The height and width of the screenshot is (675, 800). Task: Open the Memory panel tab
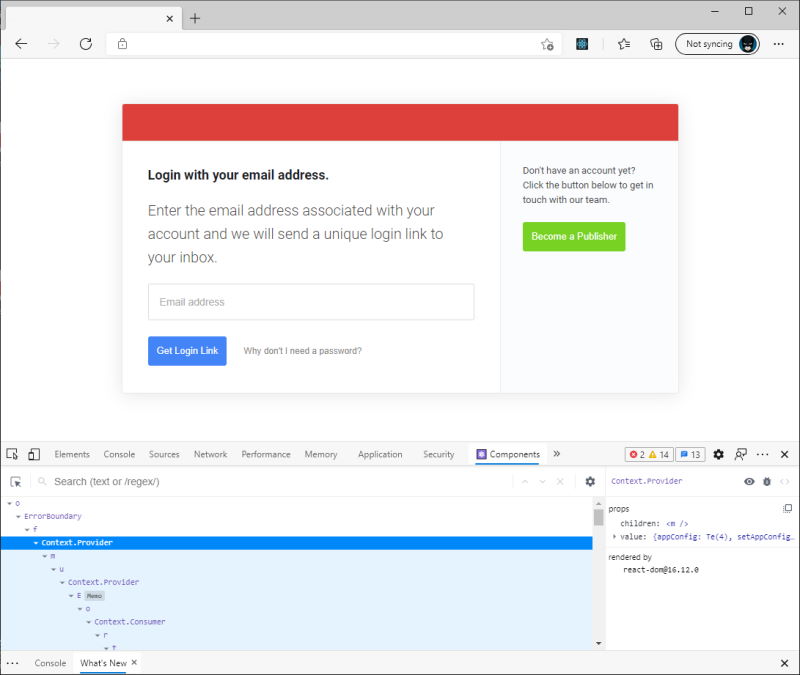tap(321, 454)
